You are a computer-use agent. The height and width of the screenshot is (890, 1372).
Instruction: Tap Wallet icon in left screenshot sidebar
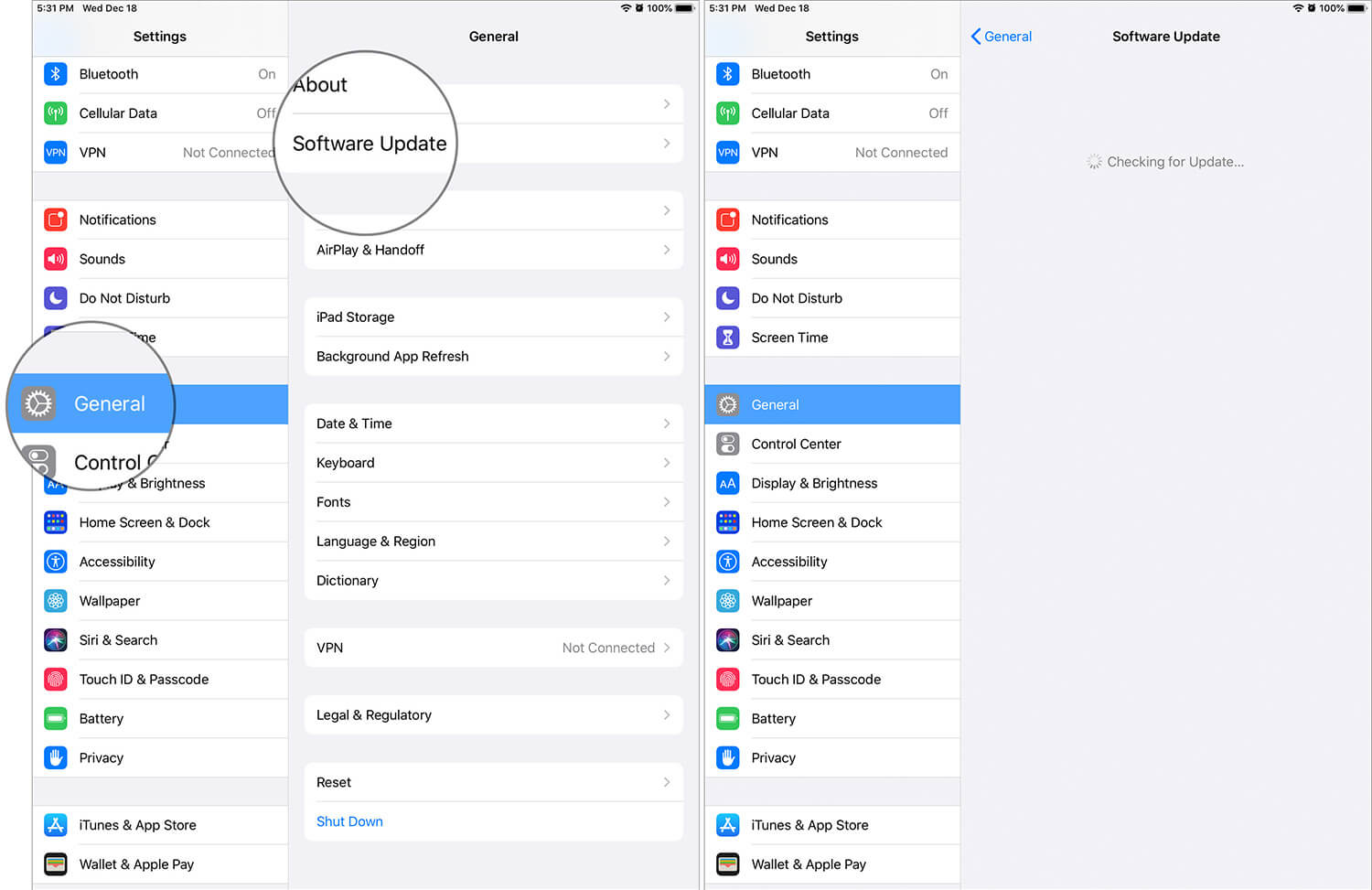(x=56, y=864)
